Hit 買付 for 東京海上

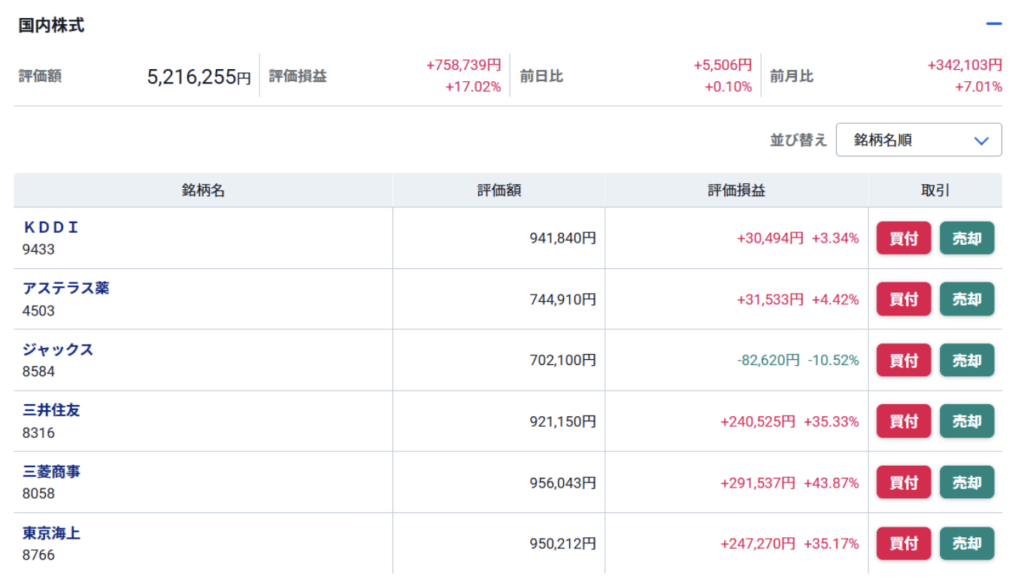[x=903, y=544]
